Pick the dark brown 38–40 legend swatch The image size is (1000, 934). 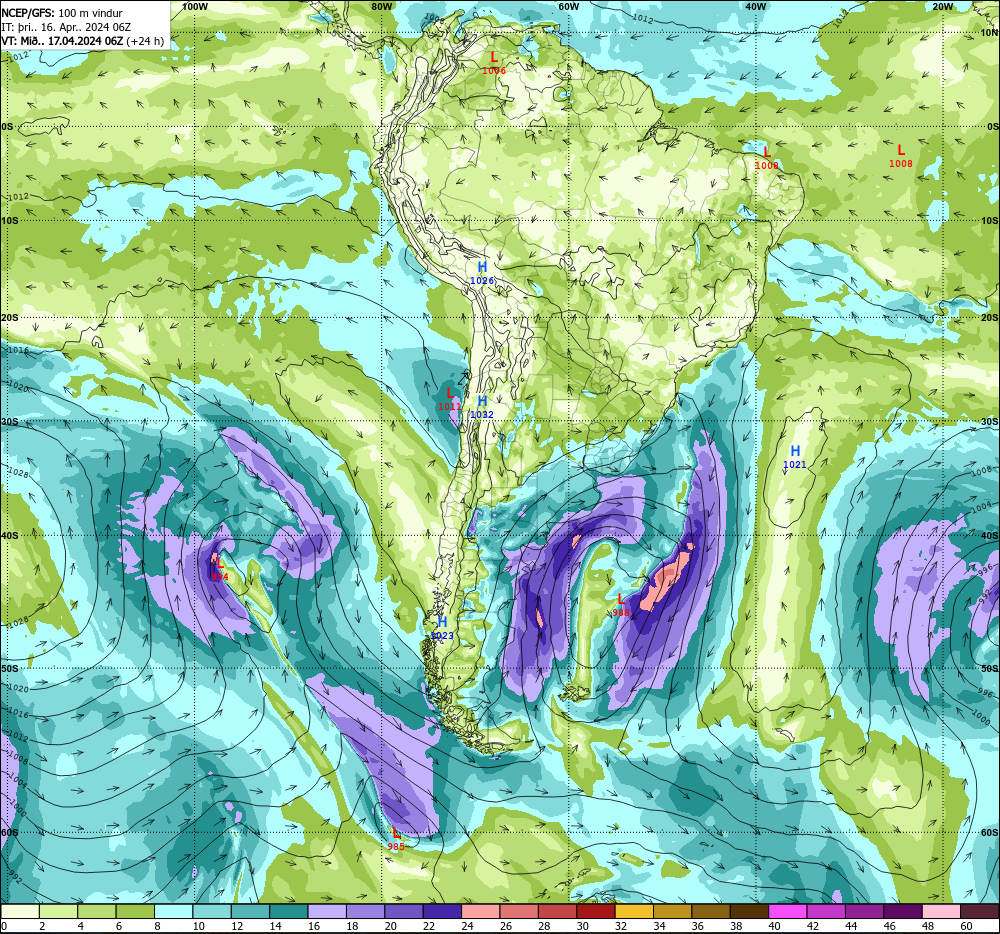(x=749, y=911)
